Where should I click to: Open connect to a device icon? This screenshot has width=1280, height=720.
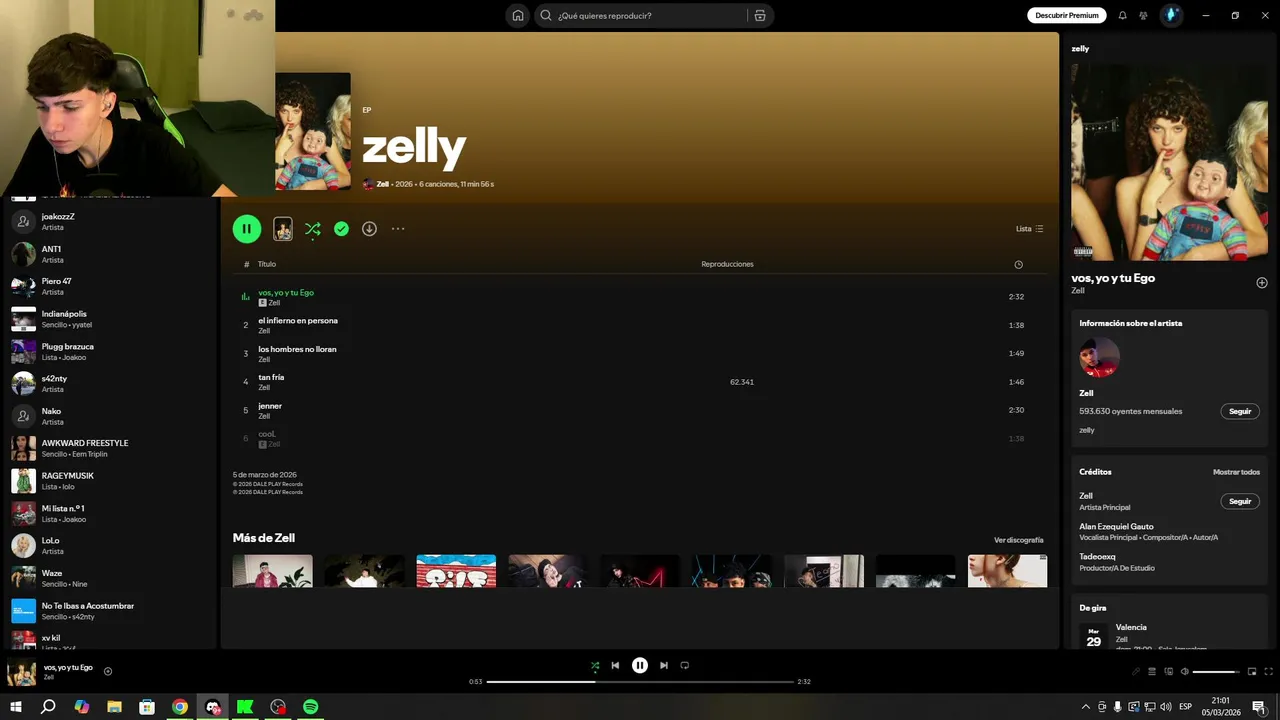(x=1168, y=672)
